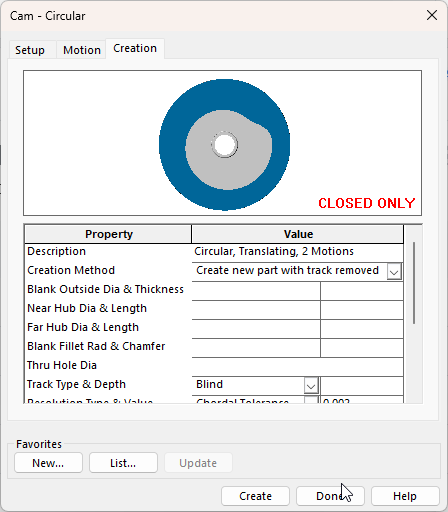Open Help for the cam dialog
This screenshot has height=512, width=448.
[x=405, y=496]
